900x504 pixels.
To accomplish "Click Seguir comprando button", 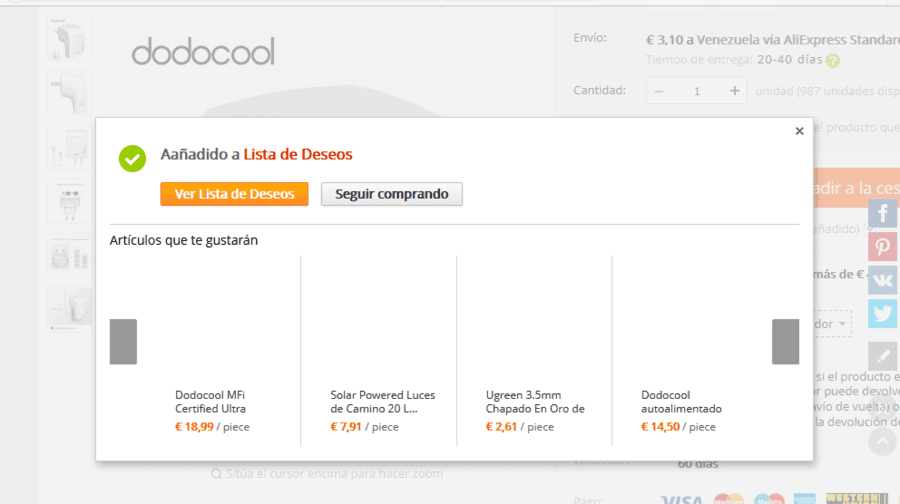I will [391, 194].
